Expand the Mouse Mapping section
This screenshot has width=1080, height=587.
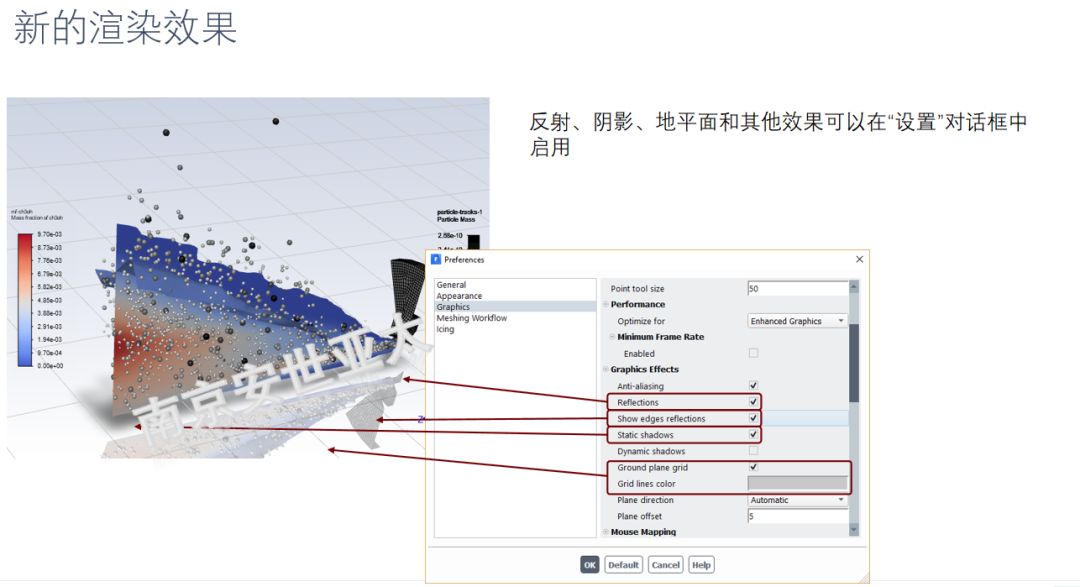605,532
